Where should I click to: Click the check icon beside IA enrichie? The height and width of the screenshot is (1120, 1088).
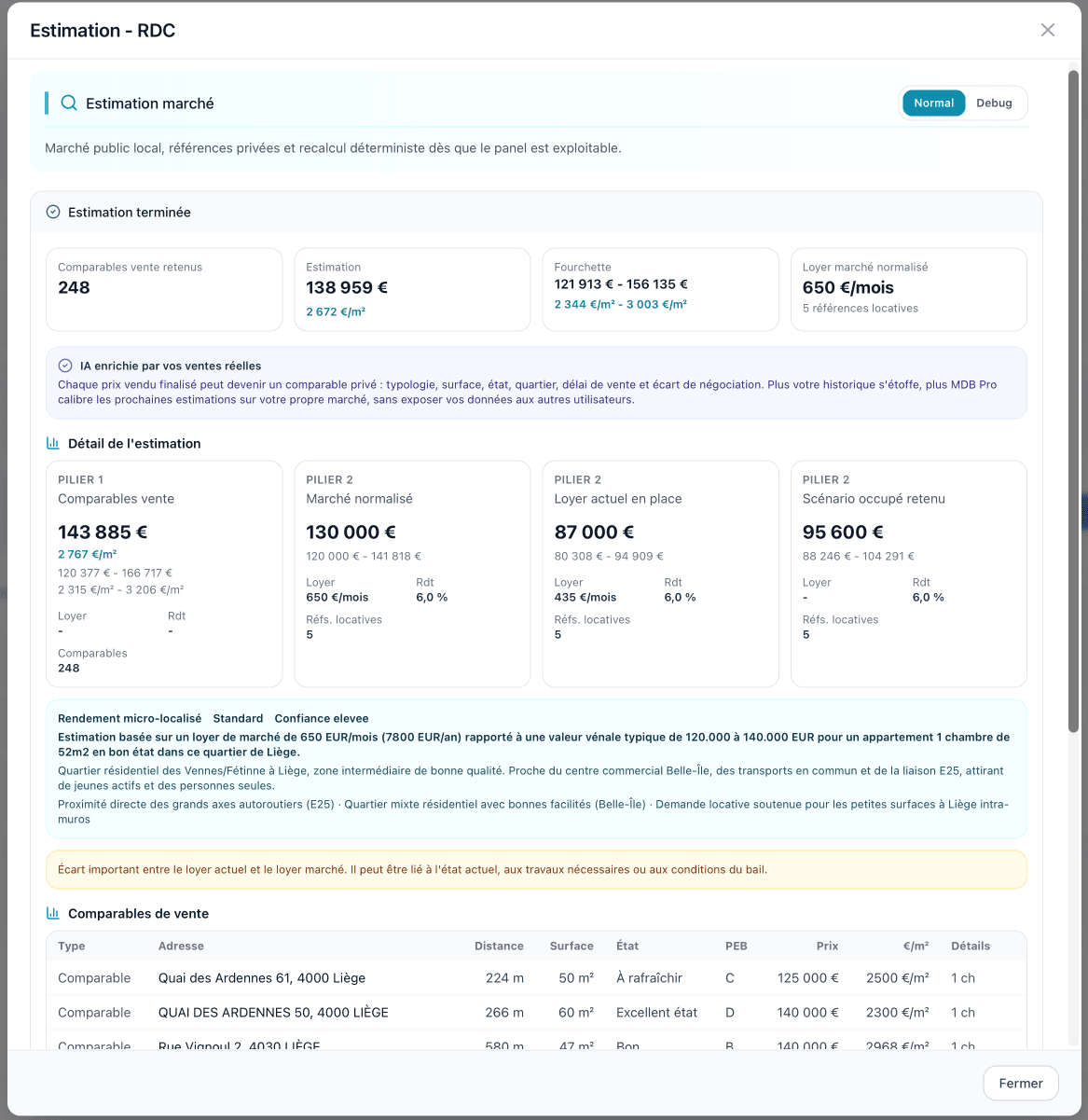point(65,366)
